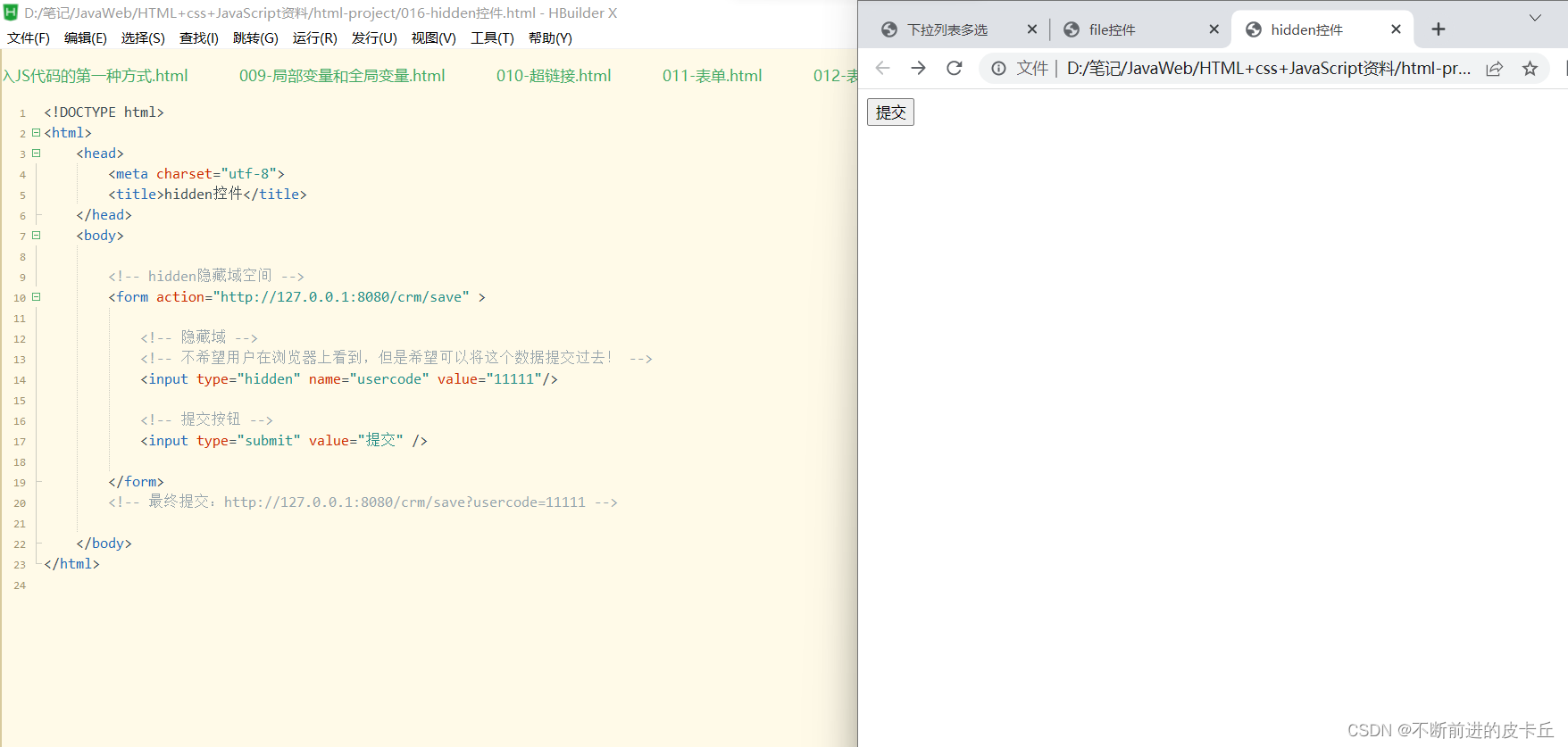Click the meta charset line
Image resolution: width=1568 pixels, height=747 pixels.
click(x=196, y=174)
